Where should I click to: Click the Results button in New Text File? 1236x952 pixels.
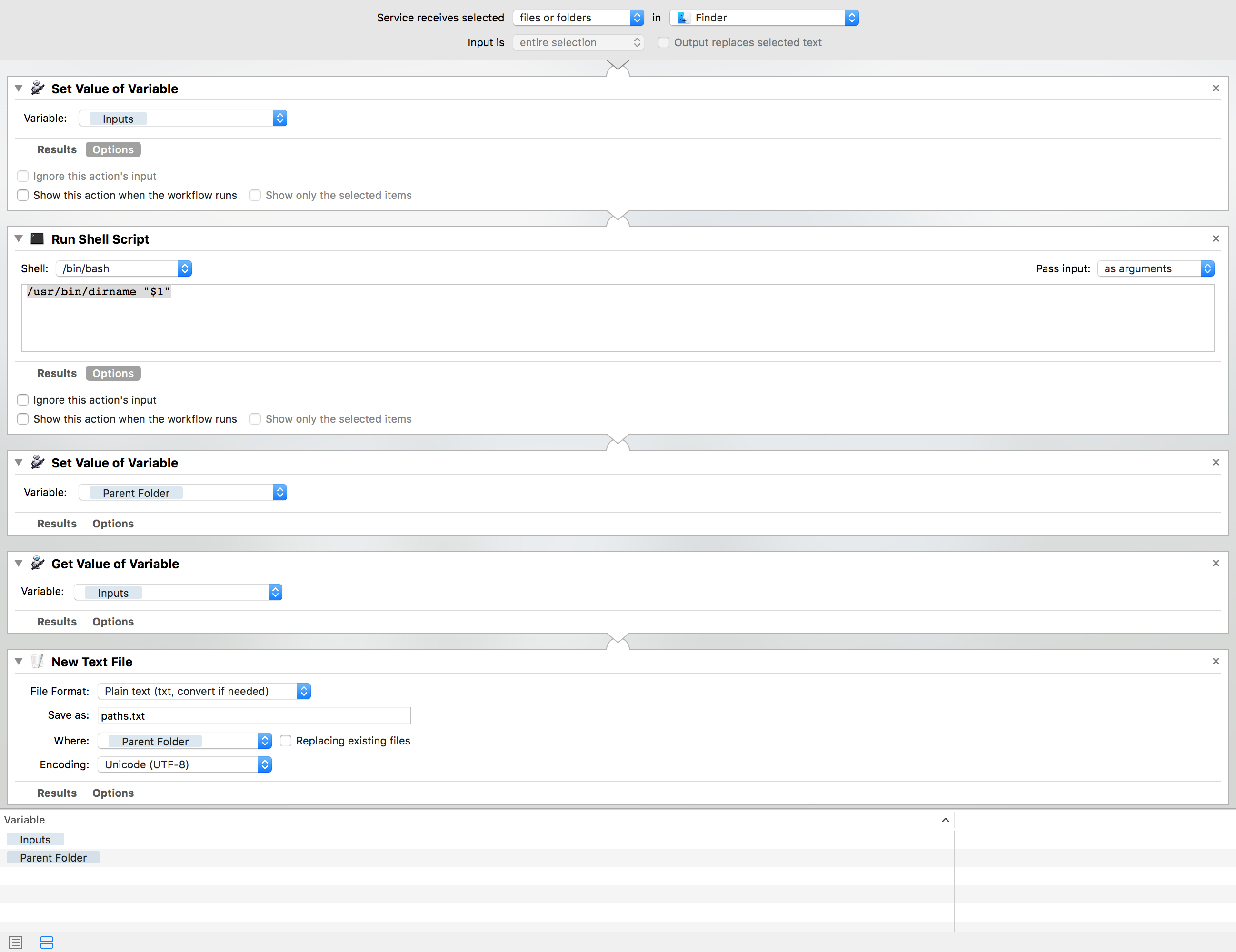(56, 792)
